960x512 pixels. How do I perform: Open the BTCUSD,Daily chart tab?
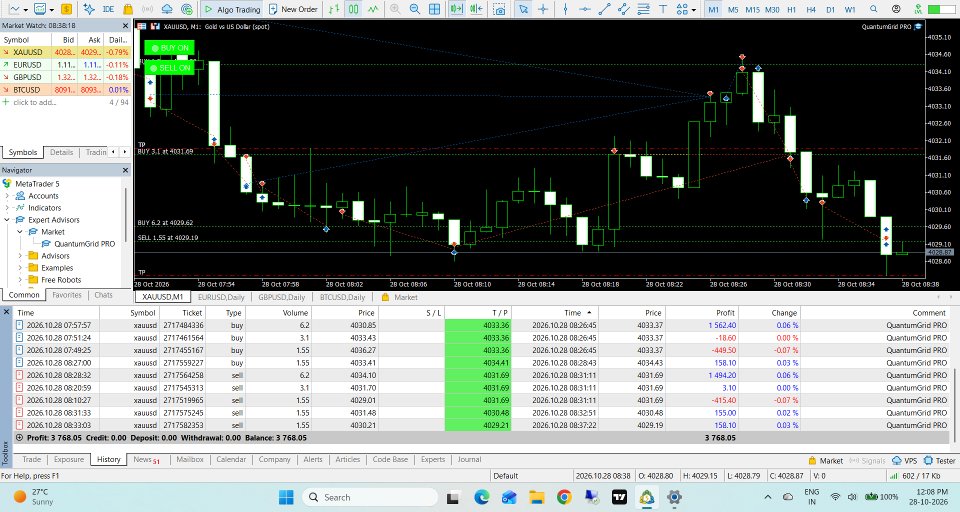coord(342,297)
